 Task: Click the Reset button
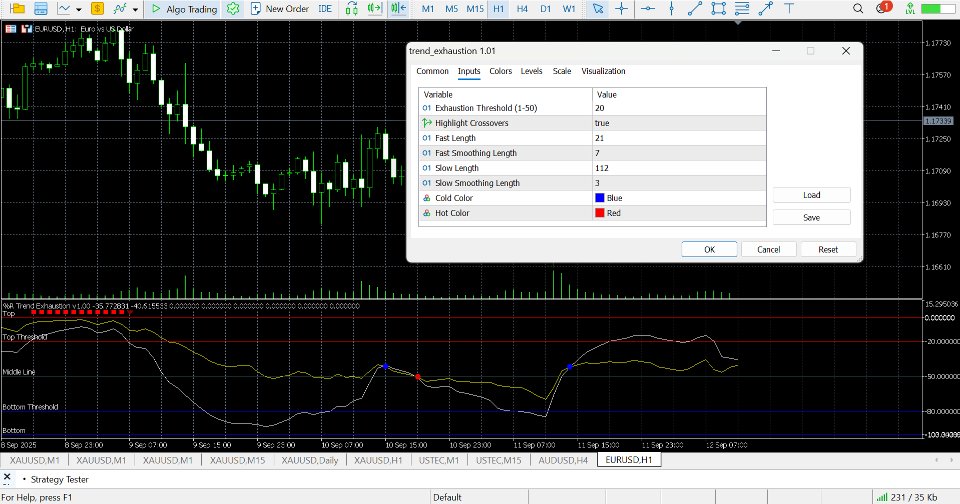828,249
